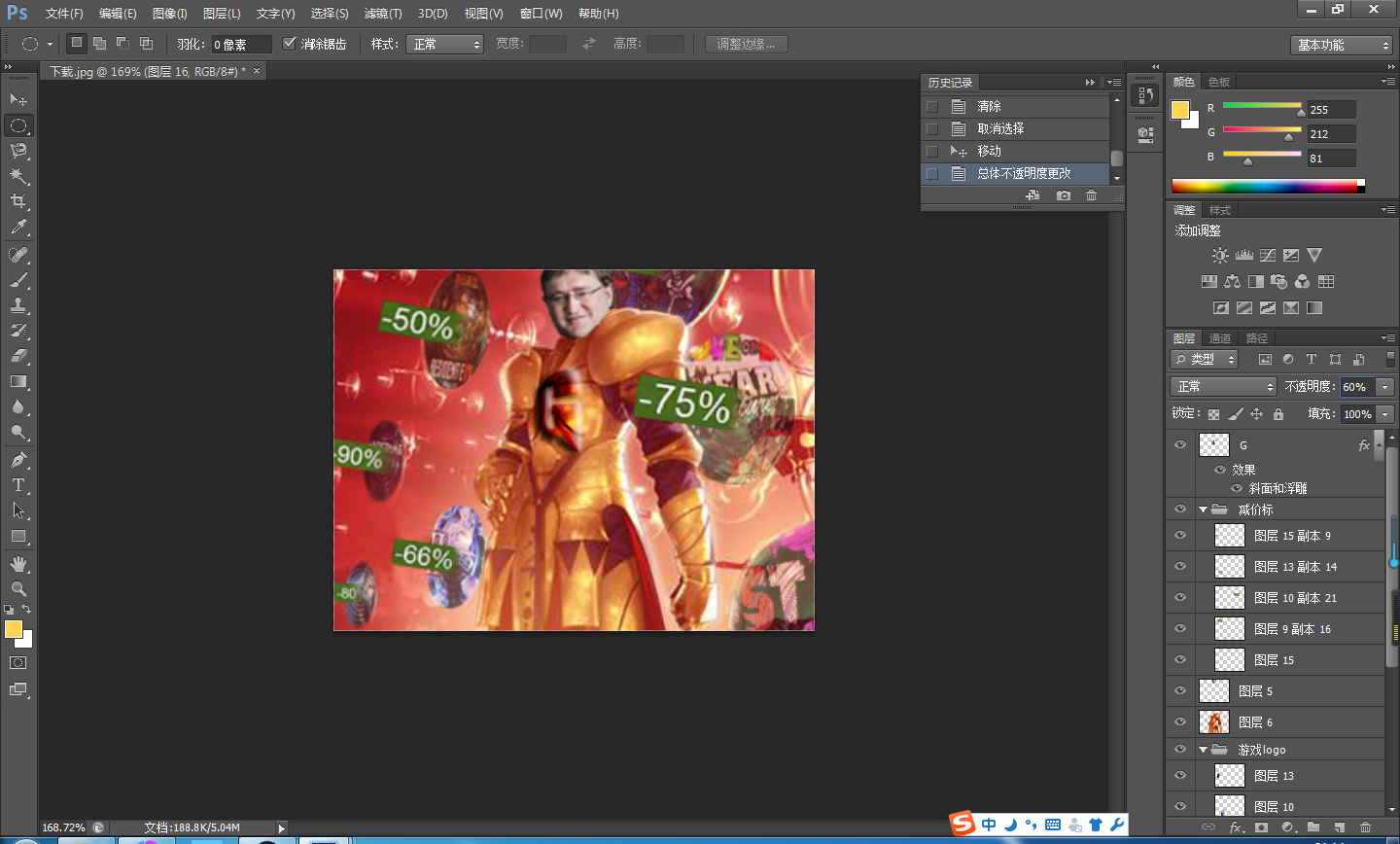The image size is (1400, 844).
Task: Select 取消选择 history state
Action: [1015, 128]
